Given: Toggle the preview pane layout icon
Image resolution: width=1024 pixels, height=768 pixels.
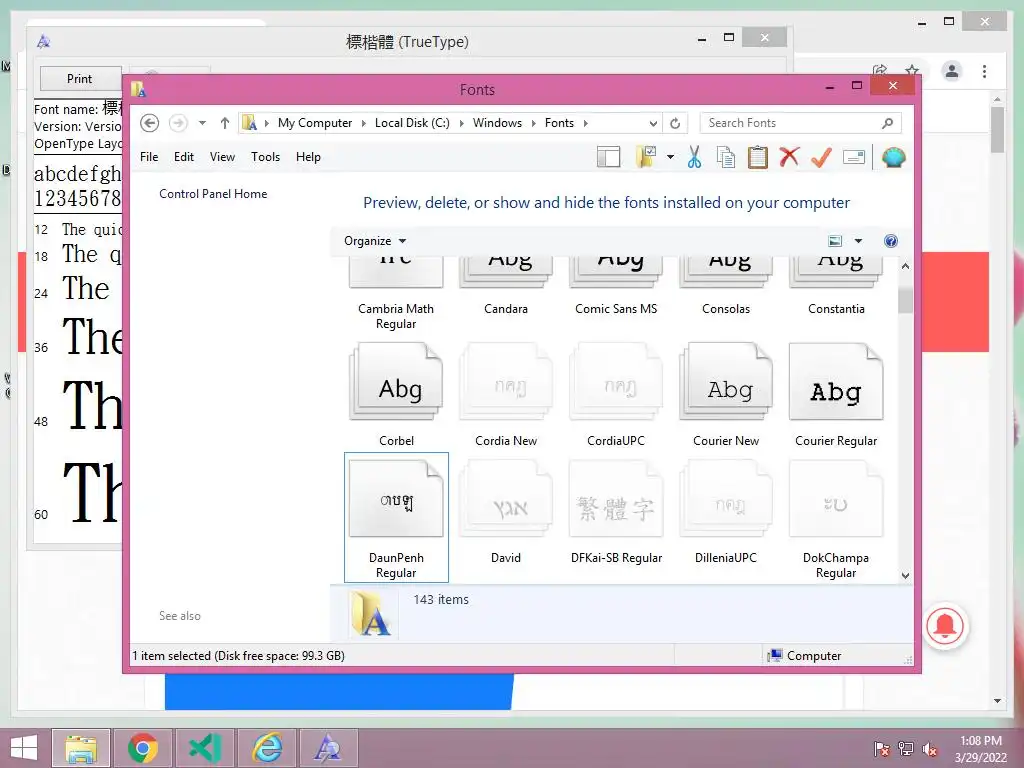Looking at the screenshot, I should pyautogui.click(x=608, y=157).
